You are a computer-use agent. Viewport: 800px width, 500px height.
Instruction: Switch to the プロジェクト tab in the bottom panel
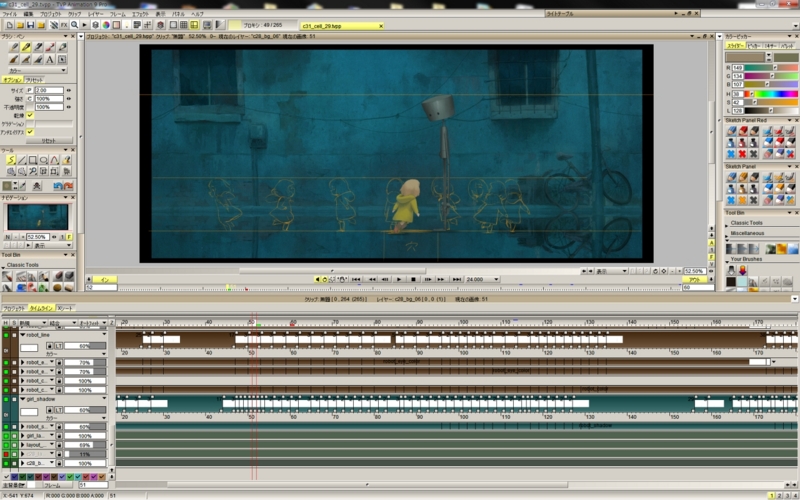pyautogui.click(x=14, y=308)
